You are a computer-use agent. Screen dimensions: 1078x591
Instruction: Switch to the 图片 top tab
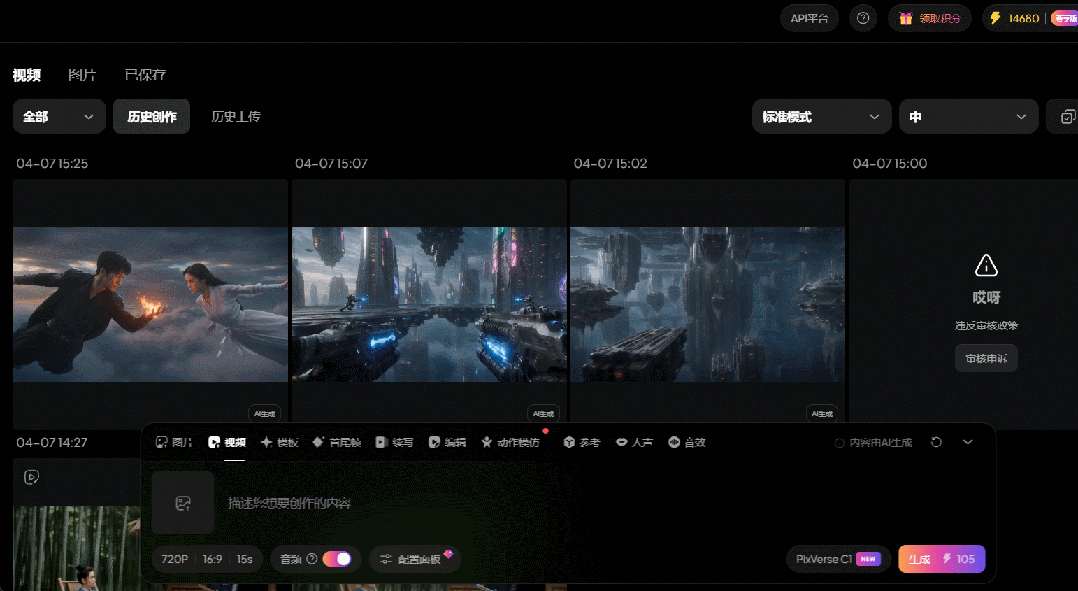pos(82,75)
